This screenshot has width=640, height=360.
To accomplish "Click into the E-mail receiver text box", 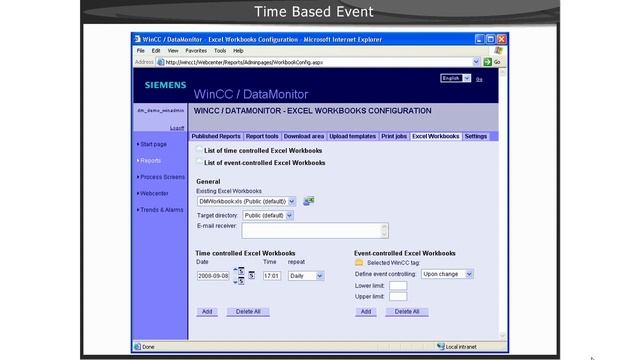I will pos(315,231).
